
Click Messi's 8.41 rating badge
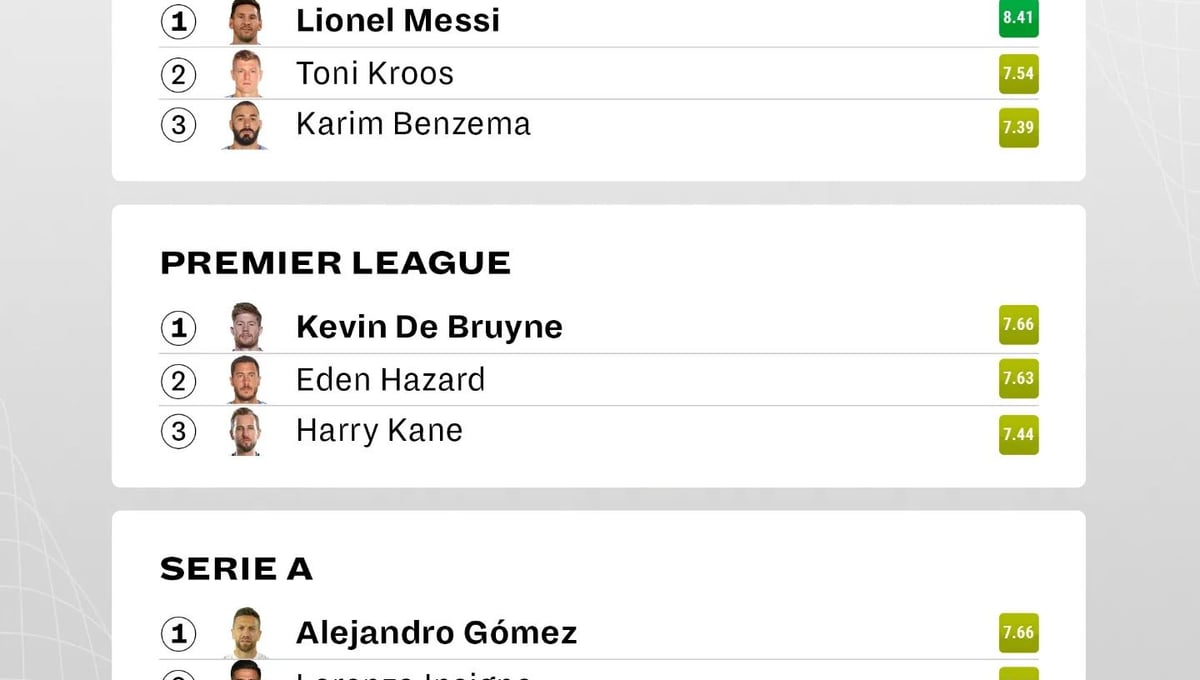click(1018, 18)
